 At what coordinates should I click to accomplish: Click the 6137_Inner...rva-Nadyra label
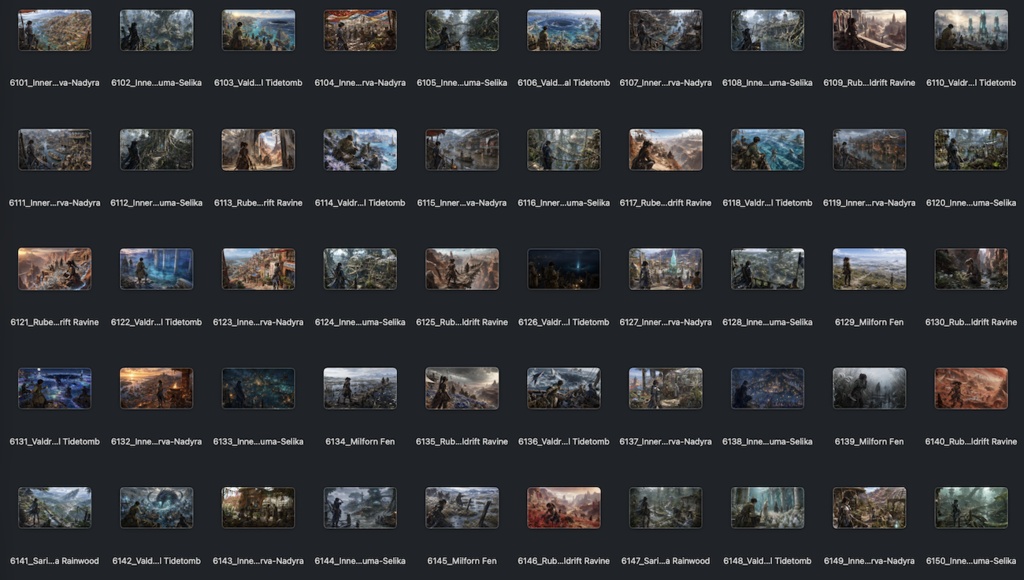(665, 442)
